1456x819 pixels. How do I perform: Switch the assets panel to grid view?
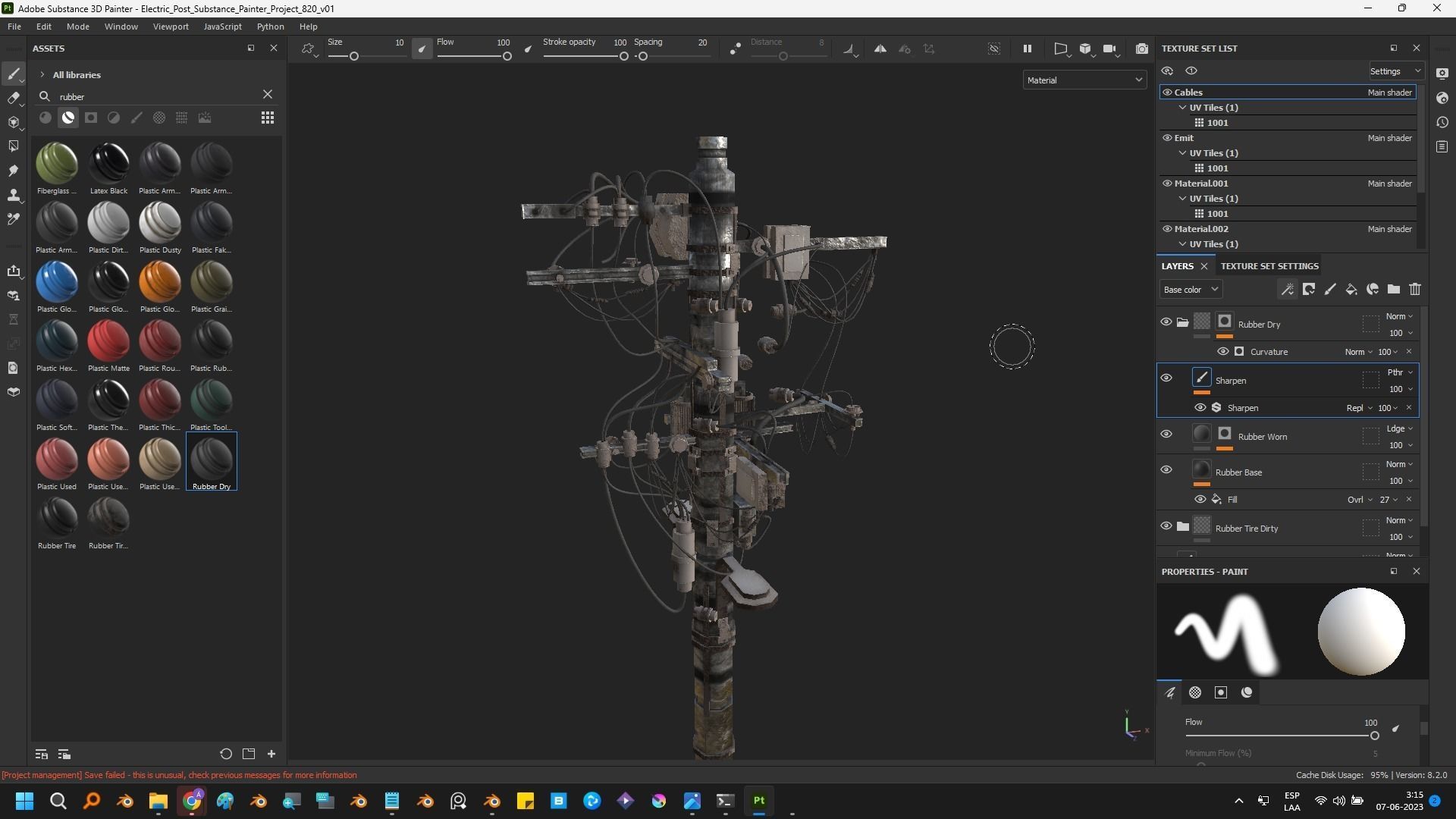(267, 118)
